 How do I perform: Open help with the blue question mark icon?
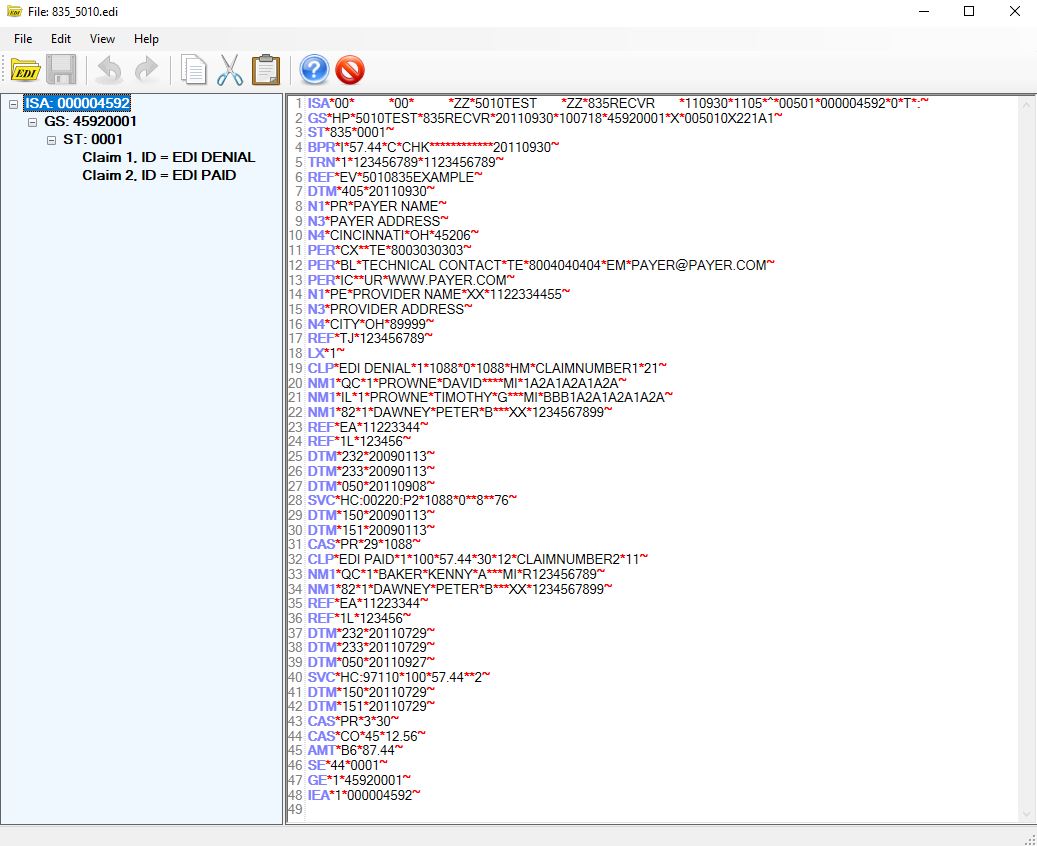pyautogui.click(x=314, y=69)
